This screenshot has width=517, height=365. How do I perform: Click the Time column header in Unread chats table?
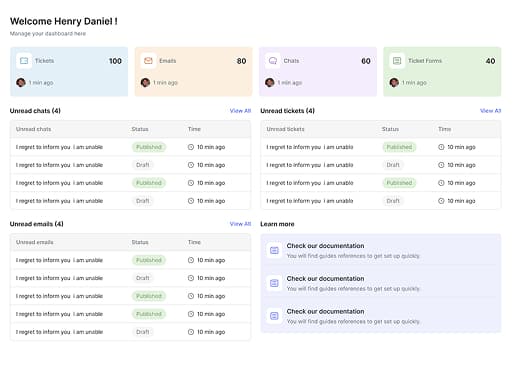(x=194, y=129)
